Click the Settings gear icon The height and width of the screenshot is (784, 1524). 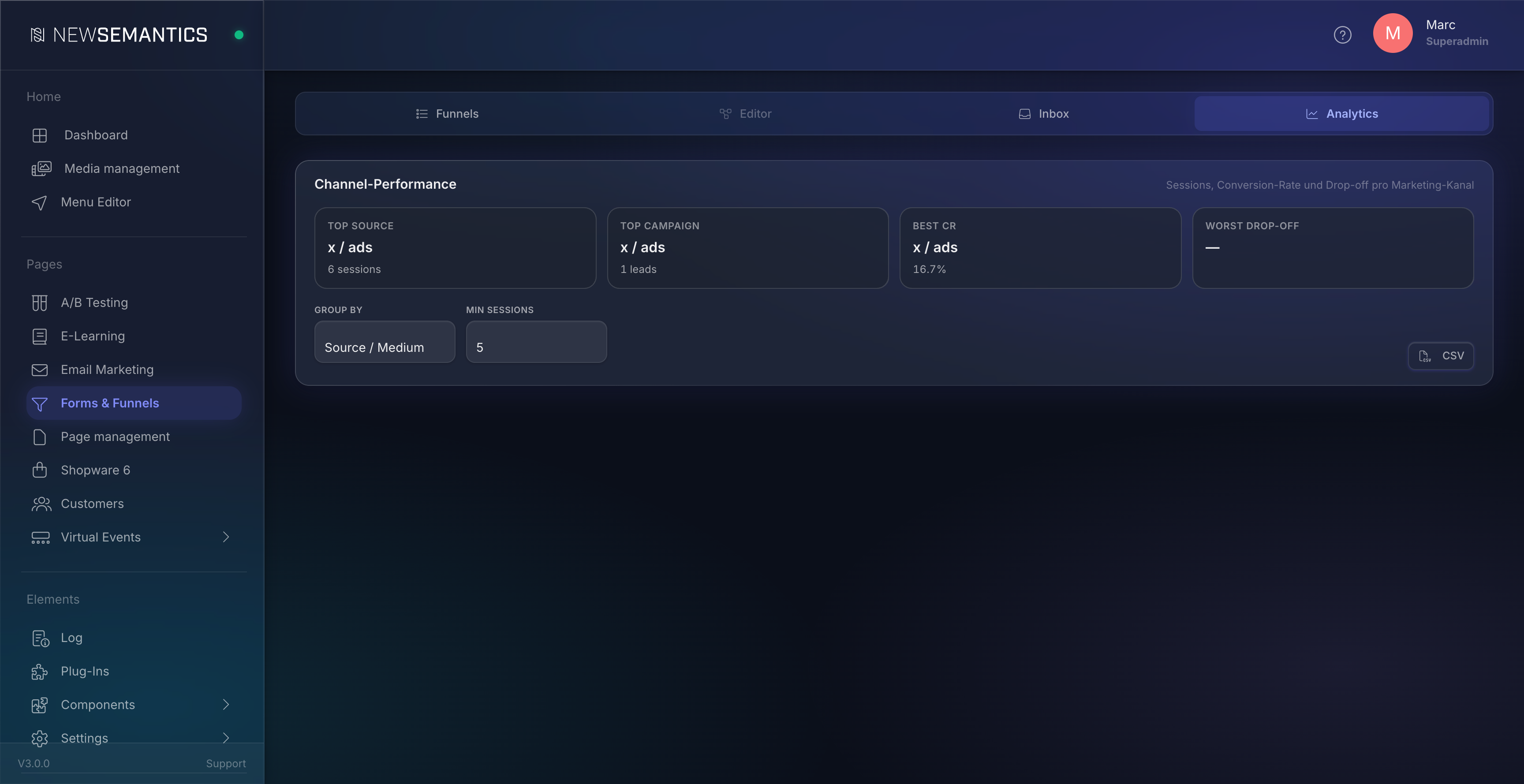(40, 739)
